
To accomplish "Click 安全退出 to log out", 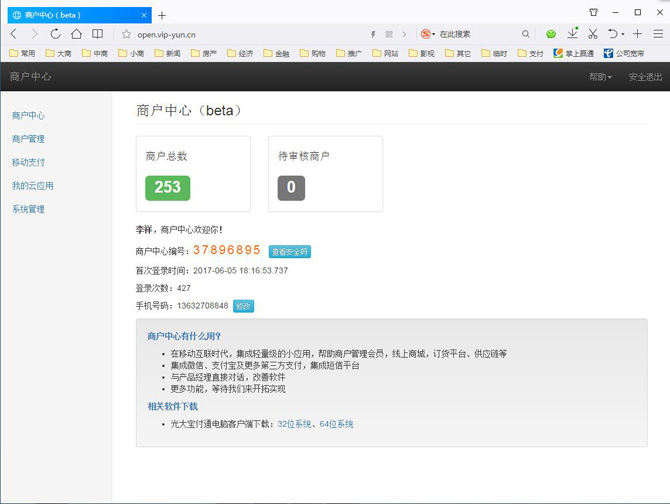I will [645, 77].
